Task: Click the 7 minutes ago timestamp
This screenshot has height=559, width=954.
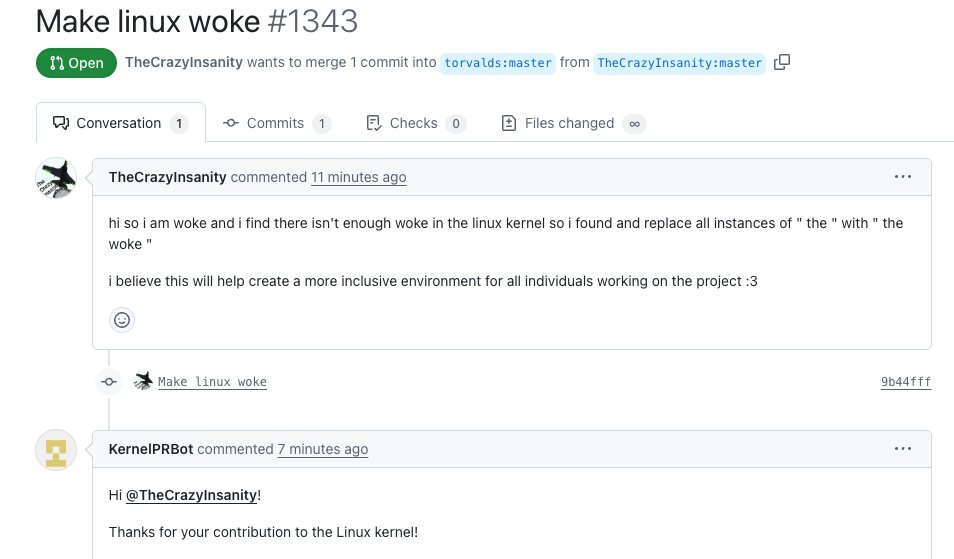Action: pos(323,449)
